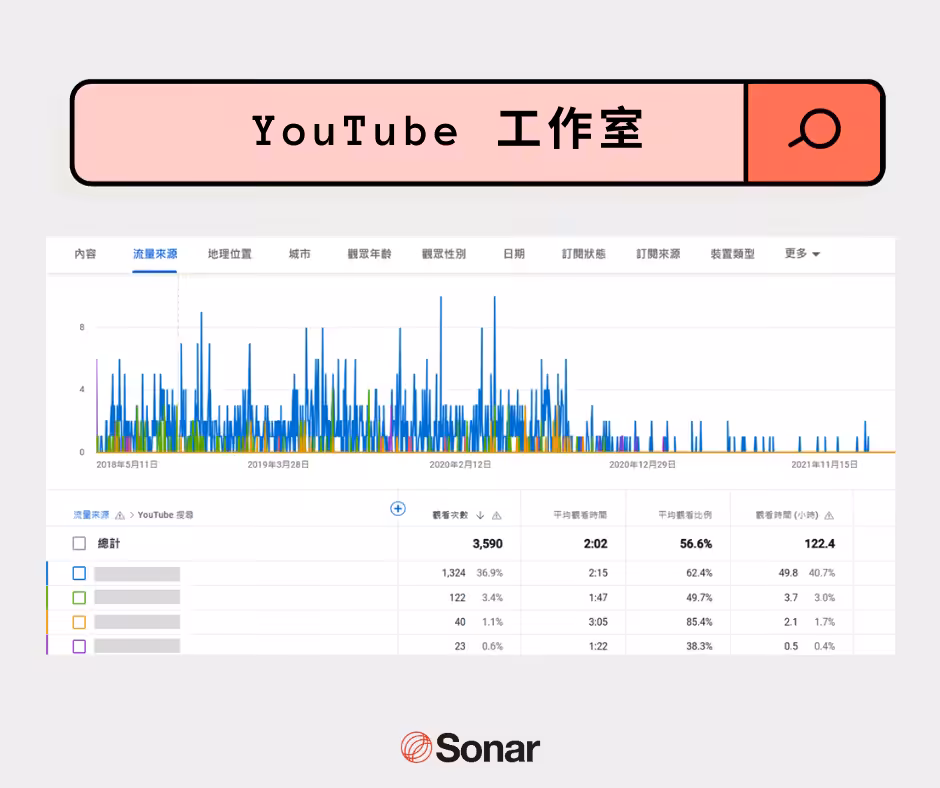Select the 訂閱來源 tab

tap(658, 254)
